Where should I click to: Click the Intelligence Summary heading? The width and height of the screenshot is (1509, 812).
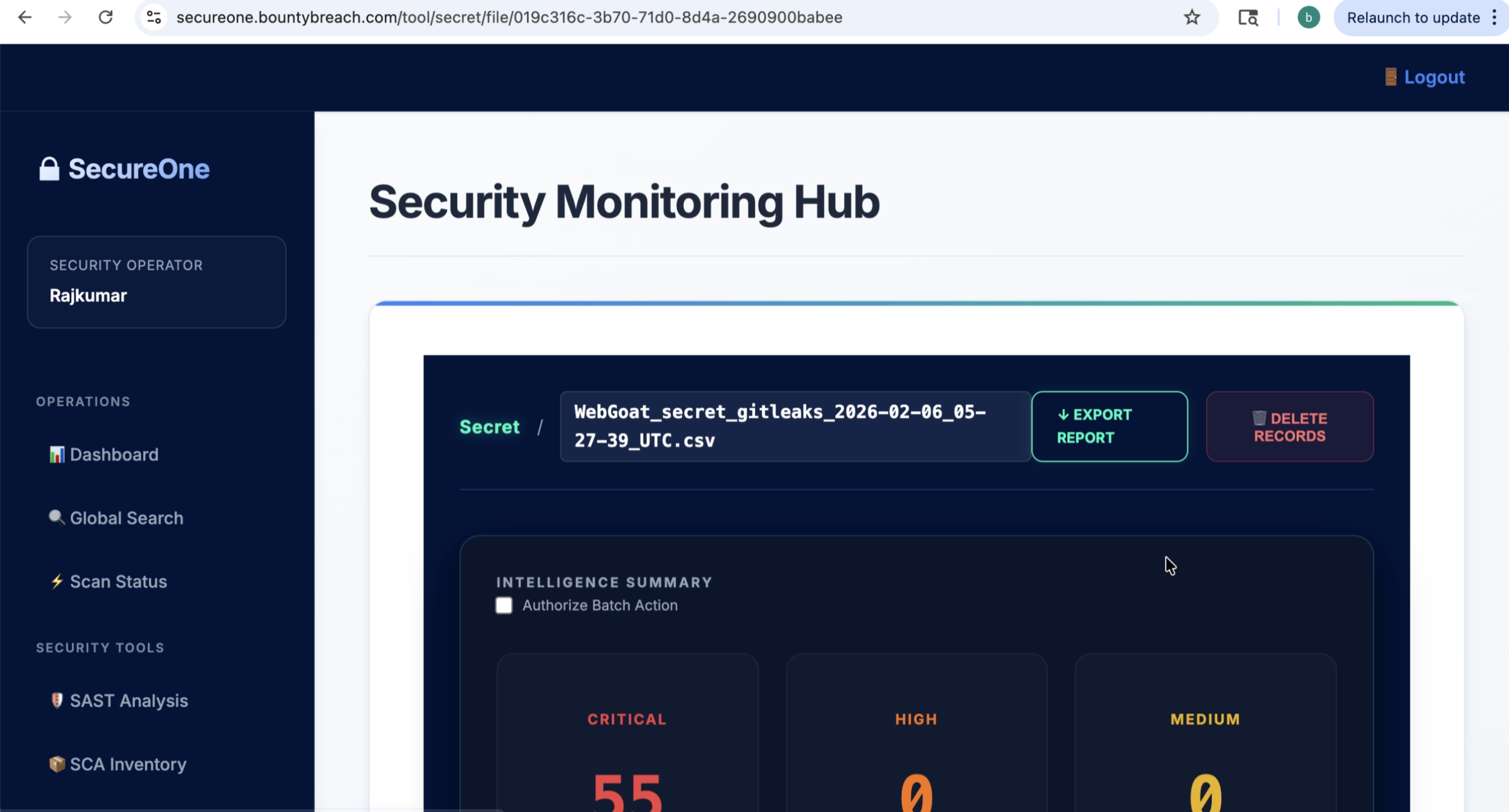(604, 582)
